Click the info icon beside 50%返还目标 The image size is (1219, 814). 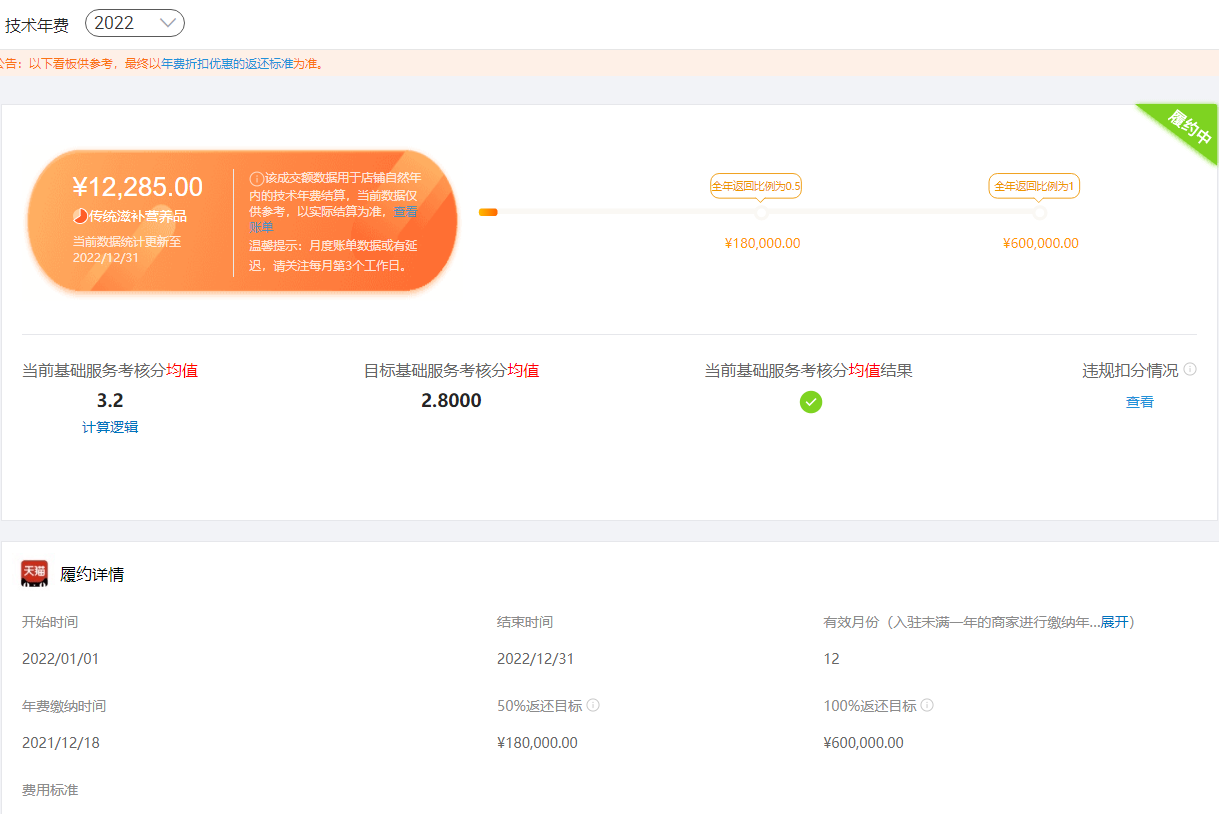pos(593,705)
